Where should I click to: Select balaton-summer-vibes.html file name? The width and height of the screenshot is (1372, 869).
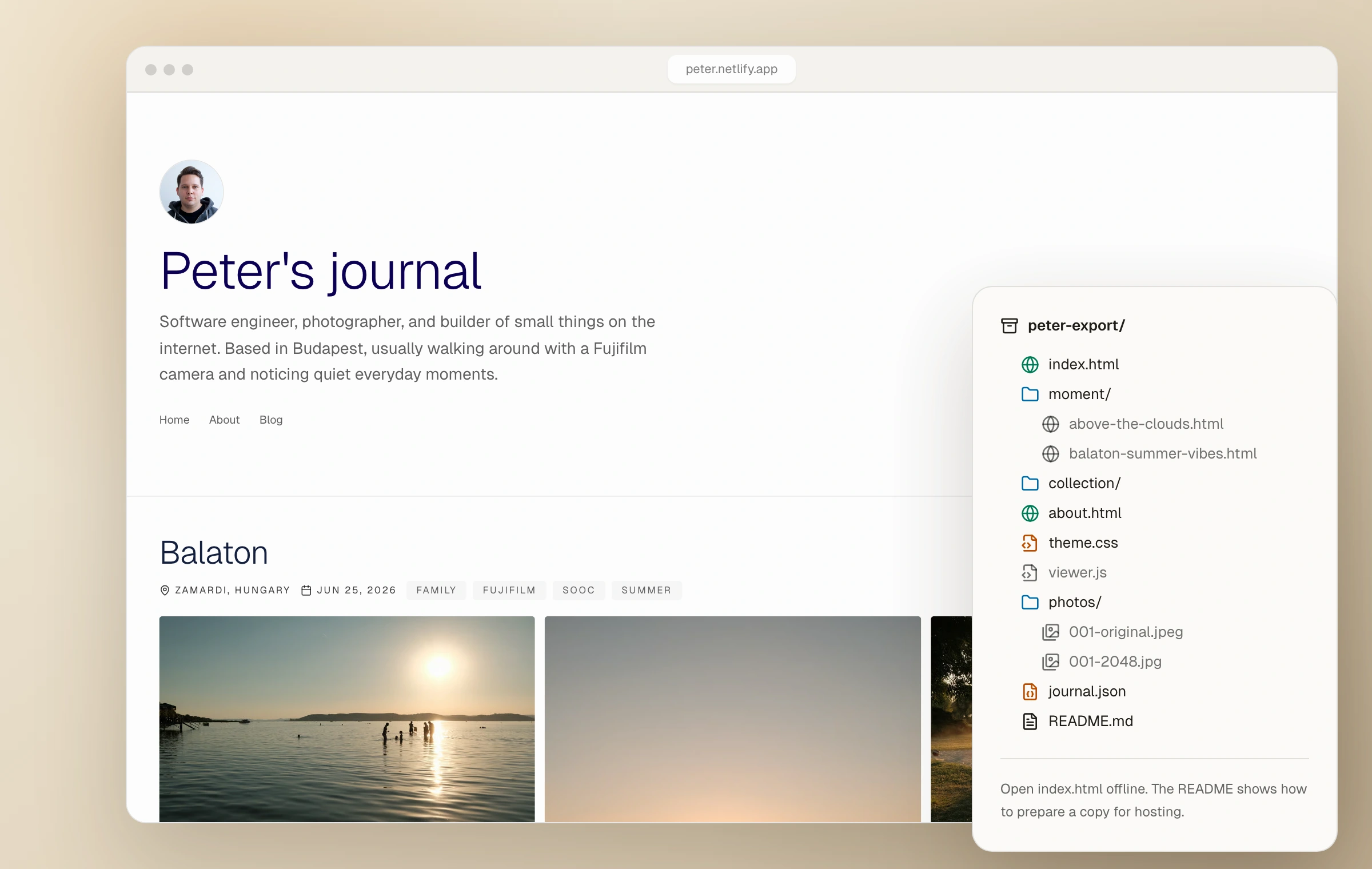pyautogui.click(x=1163, y=454)
